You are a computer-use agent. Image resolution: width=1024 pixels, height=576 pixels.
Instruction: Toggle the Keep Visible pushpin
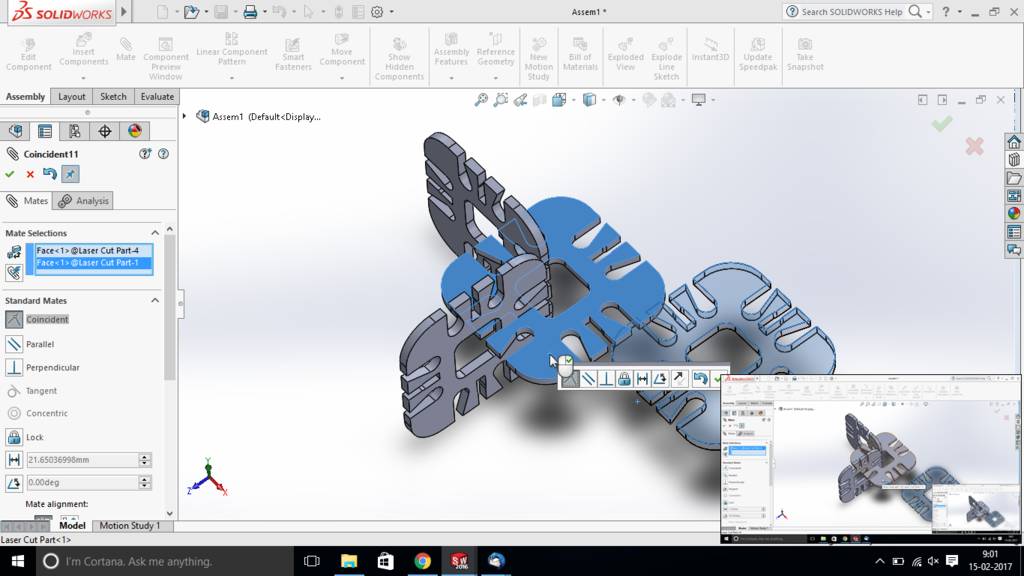click(70, 174)
